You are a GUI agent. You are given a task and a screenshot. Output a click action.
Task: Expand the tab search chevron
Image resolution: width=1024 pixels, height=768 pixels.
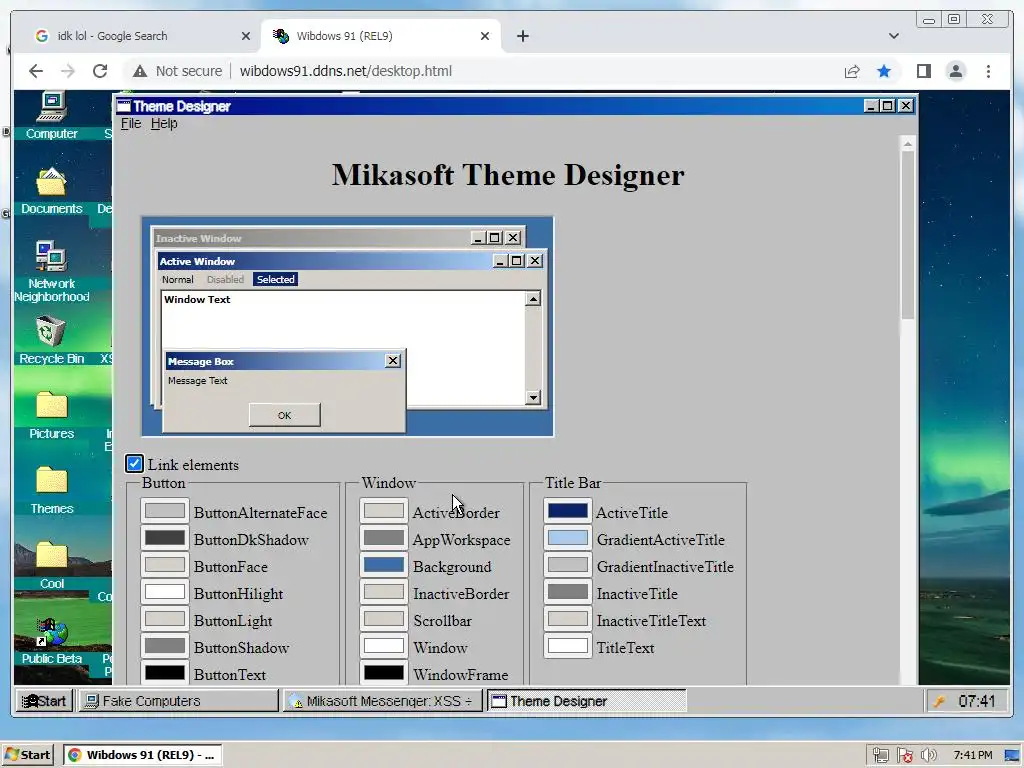[893, 36]
